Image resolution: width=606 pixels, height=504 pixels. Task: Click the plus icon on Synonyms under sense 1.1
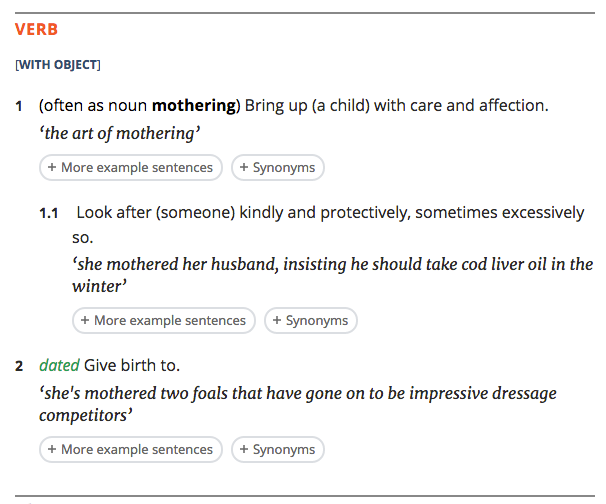click(x=277, y=320)
